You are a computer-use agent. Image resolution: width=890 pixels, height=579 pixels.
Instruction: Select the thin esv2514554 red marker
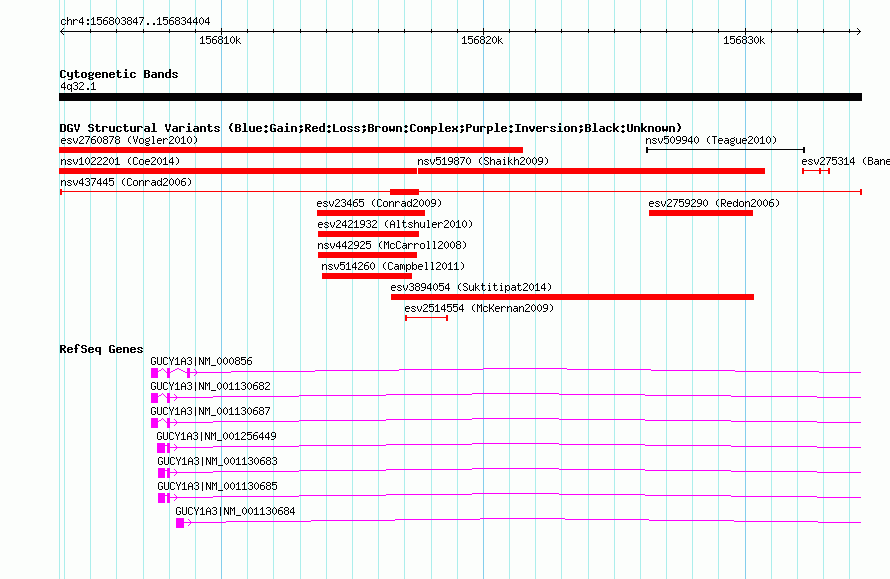[x=426, y=318]
